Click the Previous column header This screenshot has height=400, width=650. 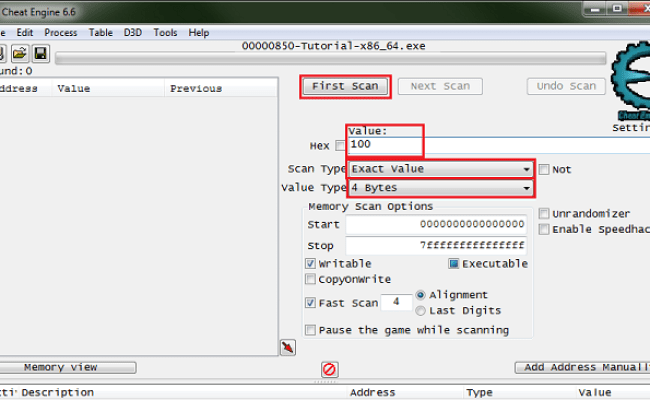pyautogui.click(x=221, y=88)
